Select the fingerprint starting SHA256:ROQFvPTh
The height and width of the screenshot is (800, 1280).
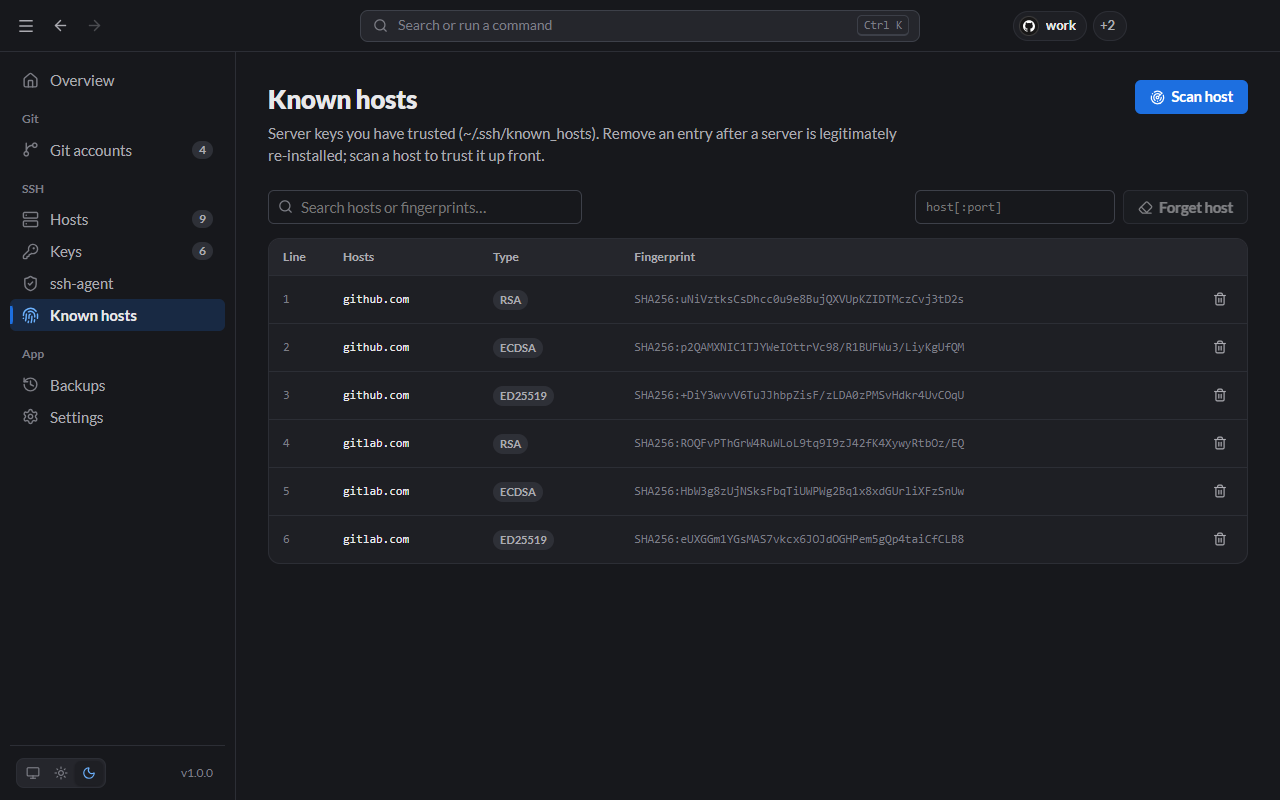[799, 443]
